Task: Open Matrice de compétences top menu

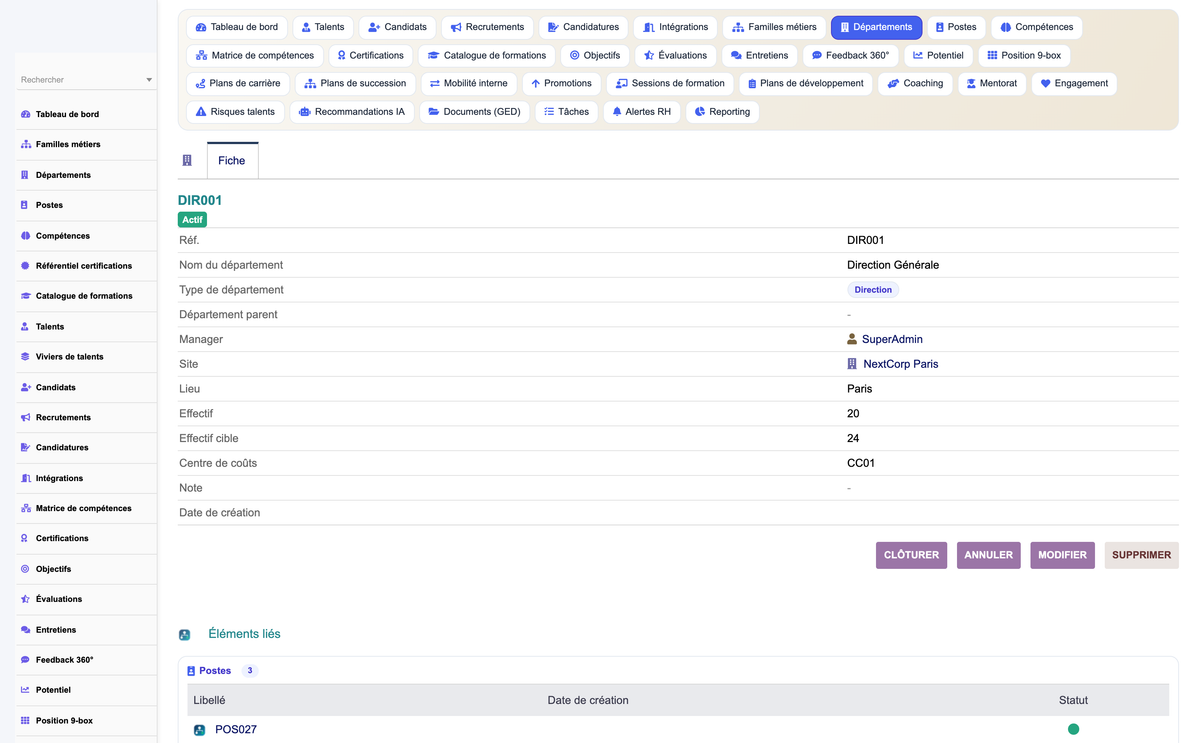Action: 254,55
